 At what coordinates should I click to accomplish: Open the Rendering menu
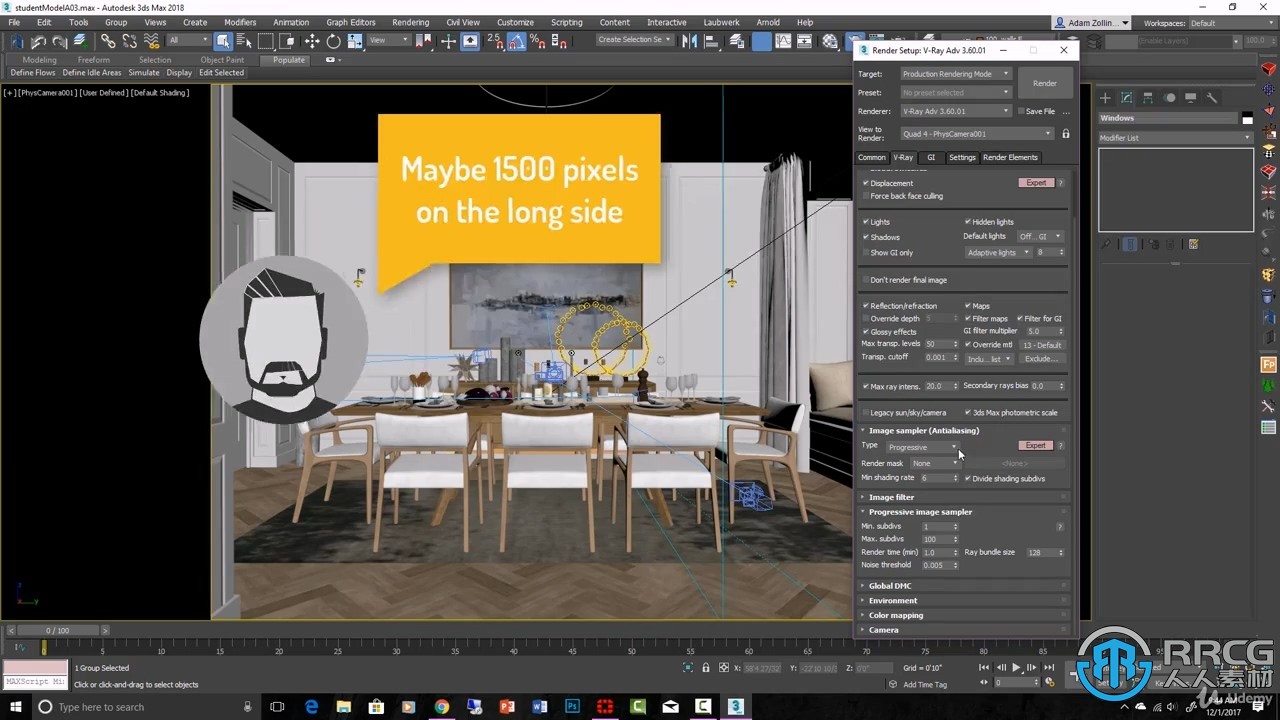pos(410,22)
